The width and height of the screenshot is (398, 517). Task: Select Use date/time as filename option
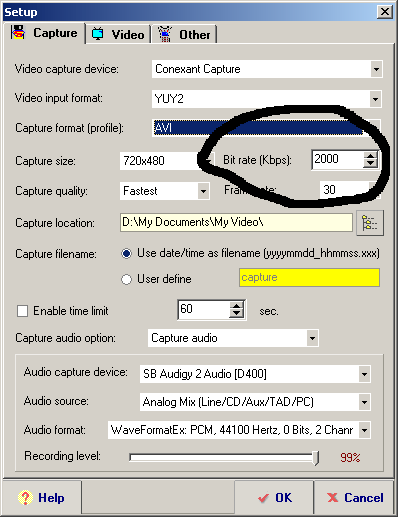point(126,254)
